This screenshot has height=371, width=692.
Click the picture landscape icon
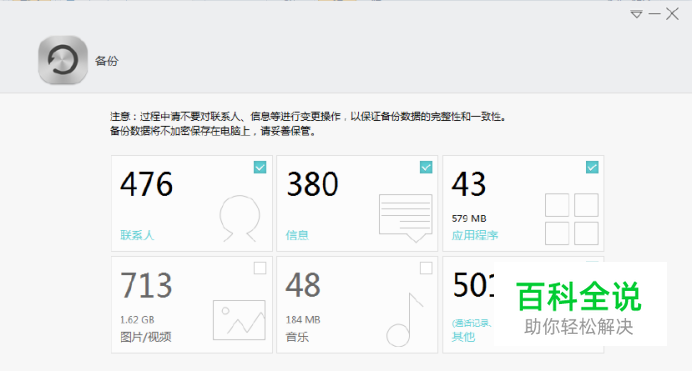point(239,320)
